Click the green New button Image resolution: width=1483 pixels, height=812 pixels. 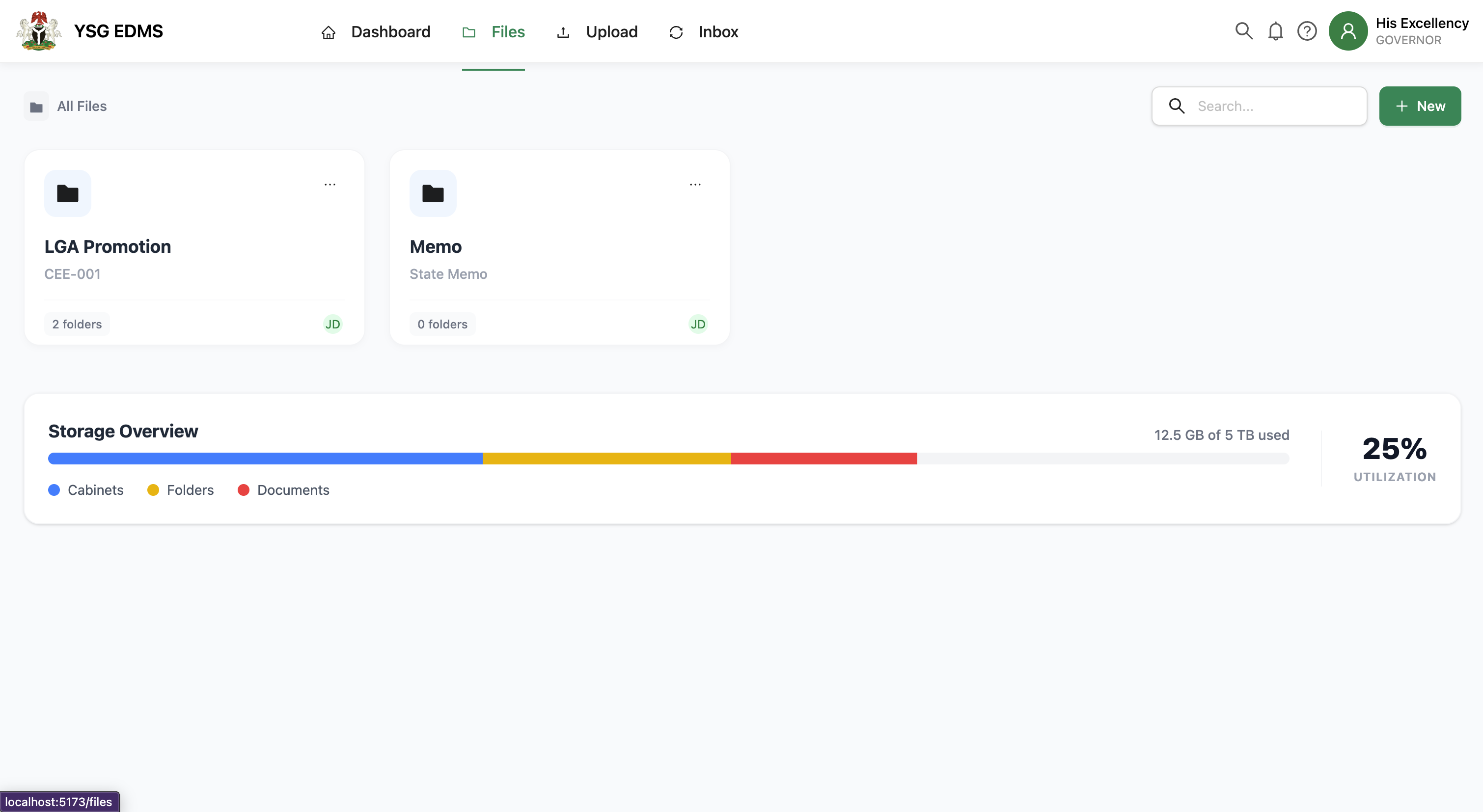tap(1419, 106)
